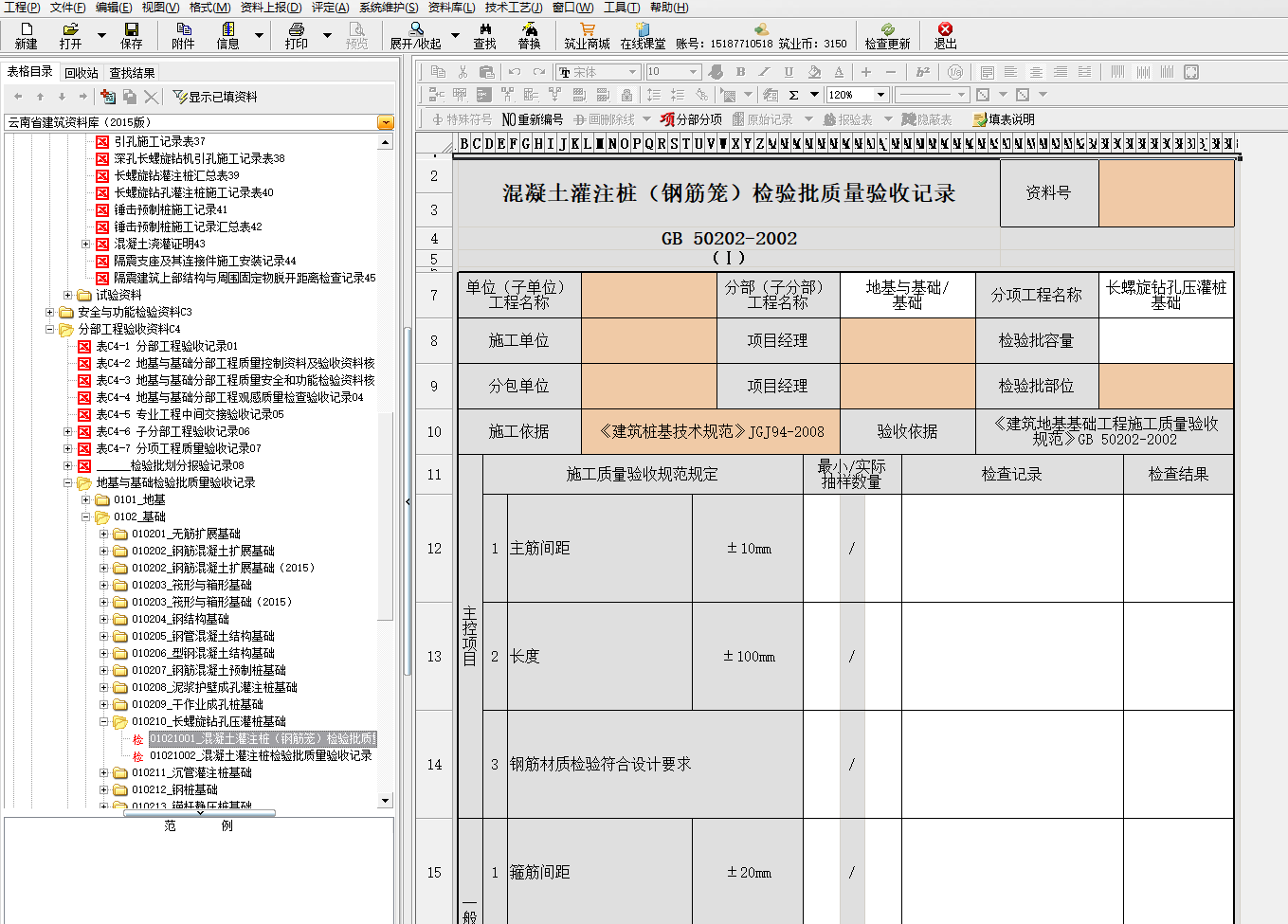Image resolution: width=1288 pixels, height=924 pixels.
Task: Open the font name dropdown 宋体
Action: [x=632, y=72]
